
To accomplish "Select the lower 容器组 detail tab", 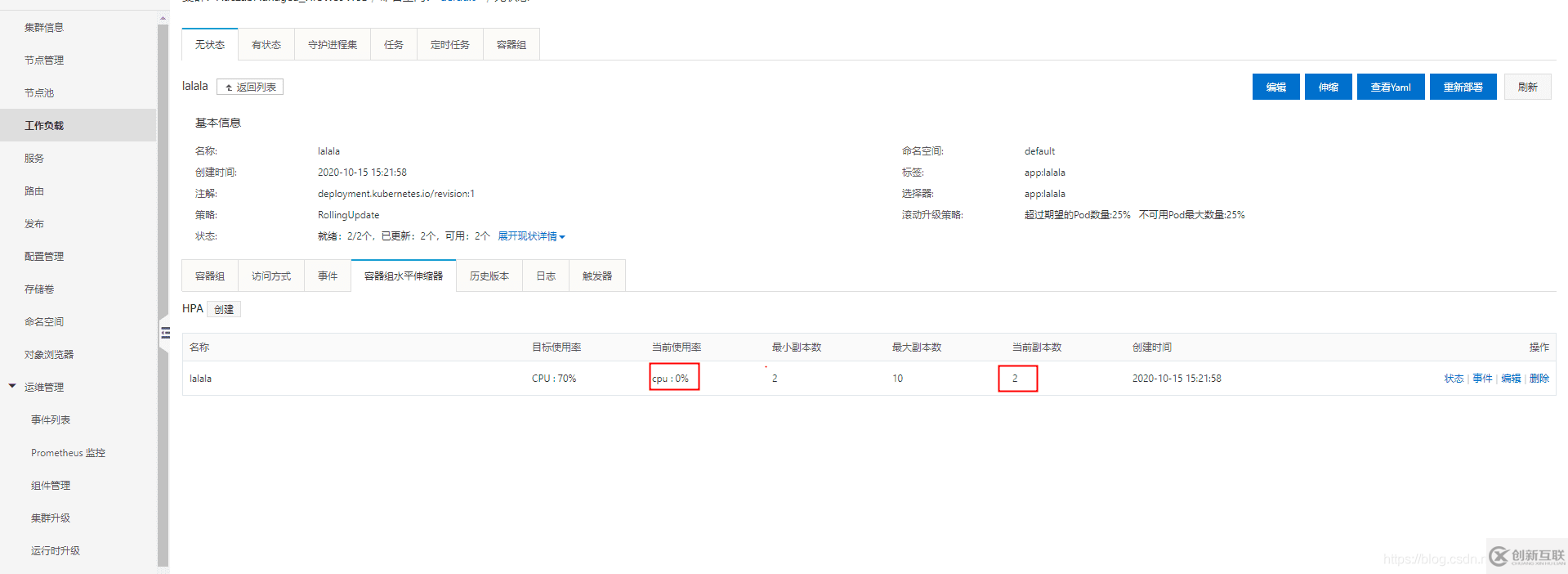I will tap(210, 276).
